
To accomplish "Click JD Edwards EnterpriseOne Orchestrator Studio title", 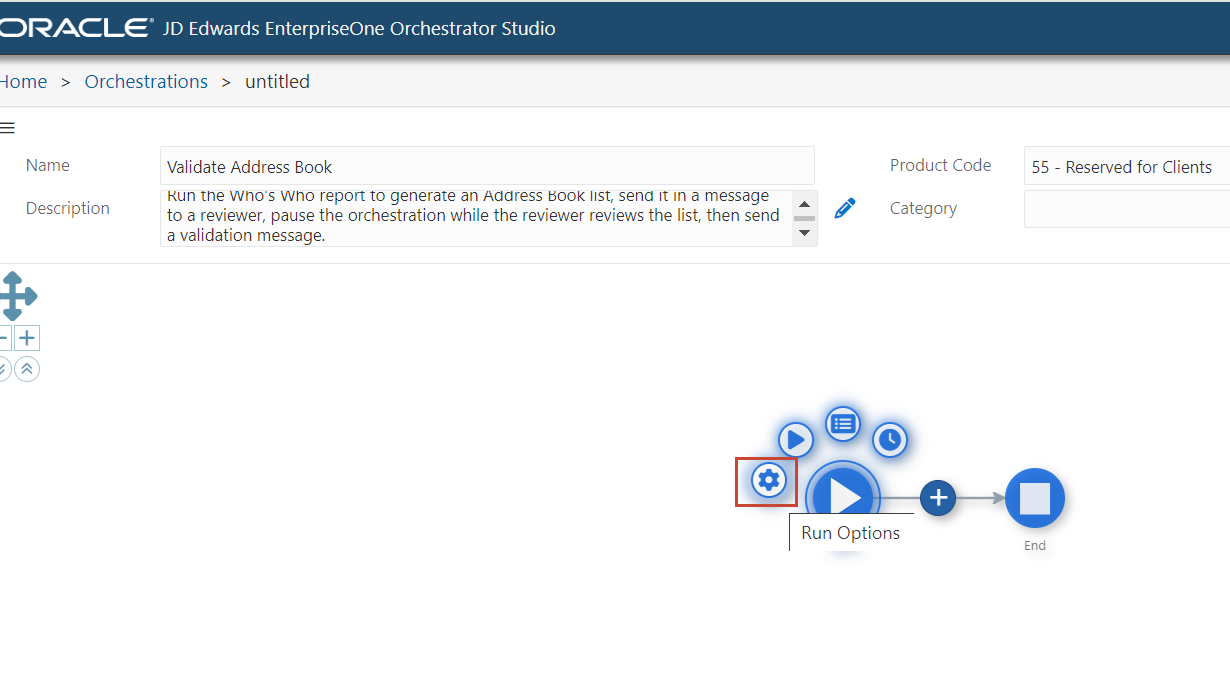I will pos(359,28).
